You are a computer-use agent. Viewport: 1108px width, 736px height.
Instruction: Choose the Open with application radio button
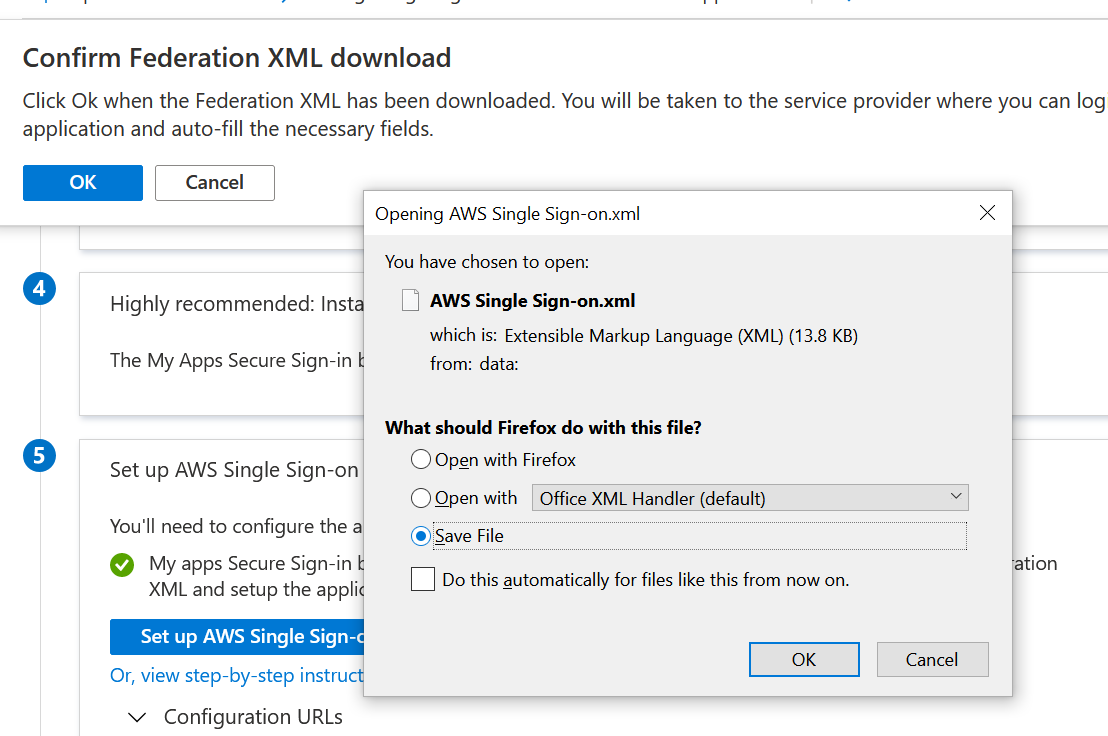tap(420, 498)
